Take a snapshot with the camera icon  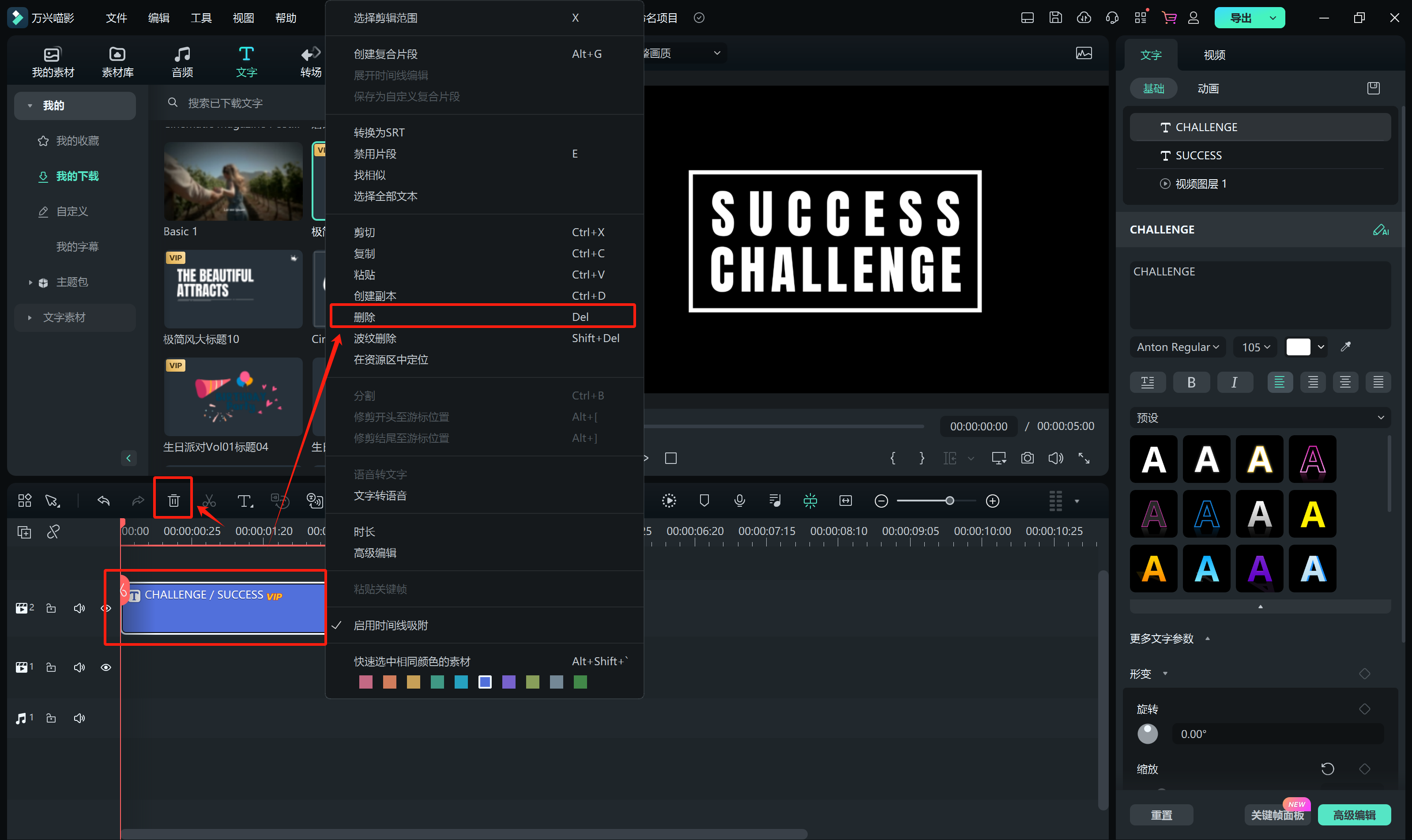point(1027,458)
